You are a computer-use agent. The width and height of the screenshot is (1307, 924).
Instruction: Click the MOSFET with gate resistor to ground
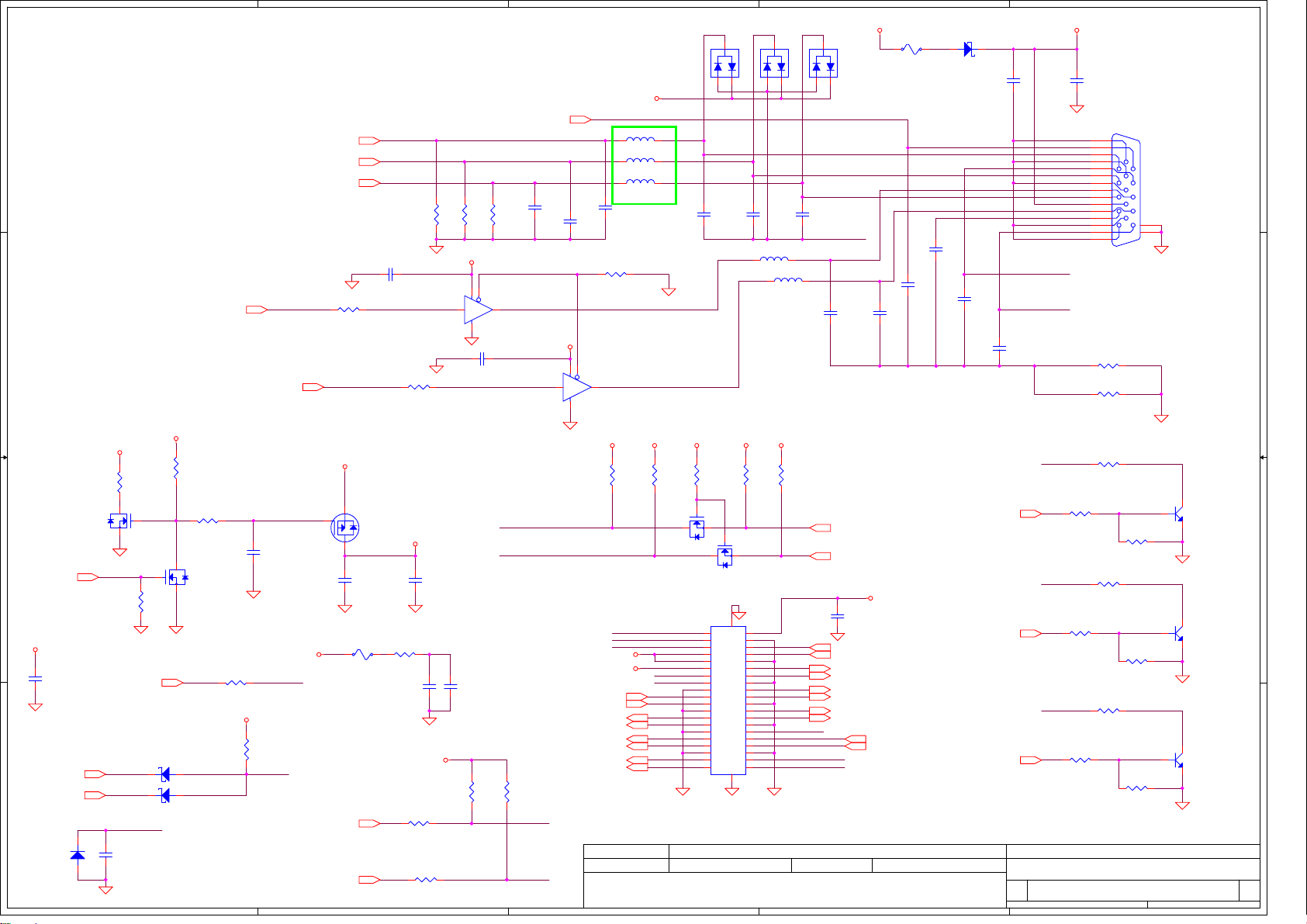pyautogui.click(x=176, y=577)
